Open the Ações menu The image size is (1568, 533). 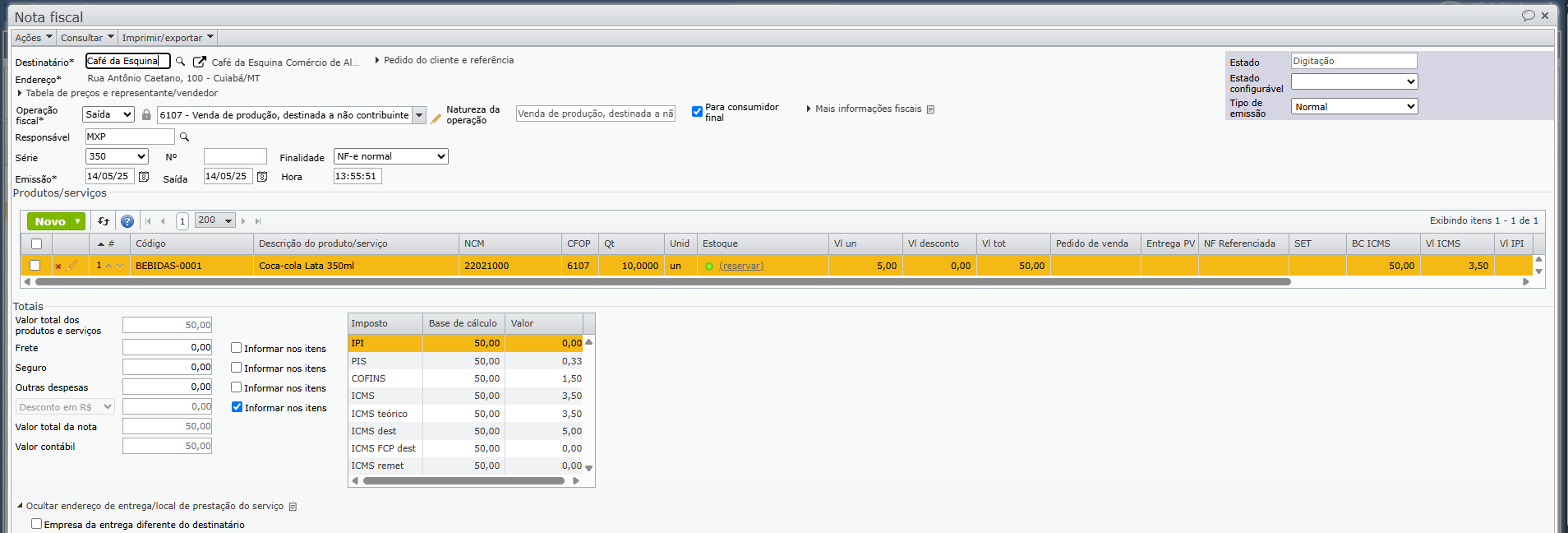[x=33, y=38]
